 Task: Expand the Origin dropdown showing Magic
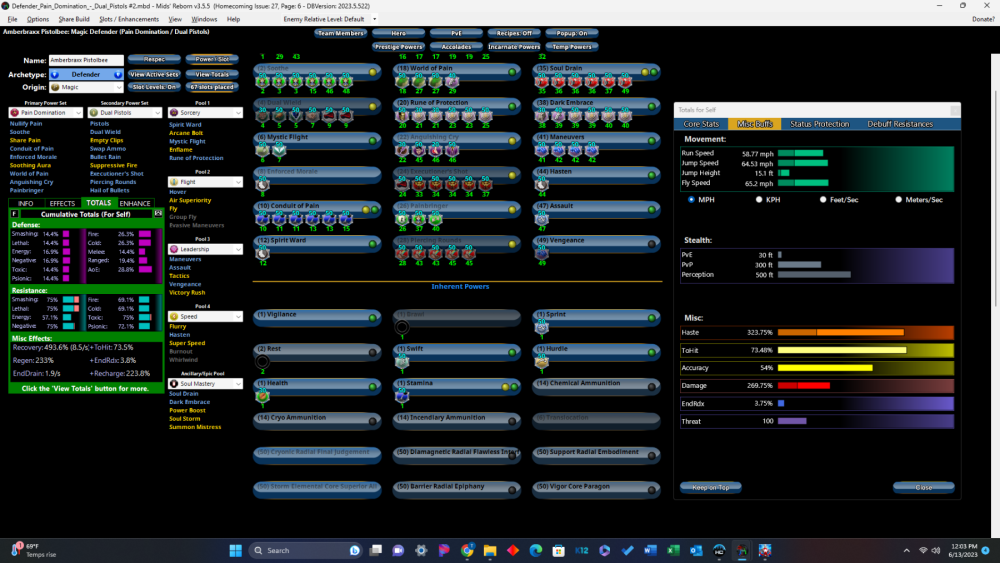pos(85,87)
